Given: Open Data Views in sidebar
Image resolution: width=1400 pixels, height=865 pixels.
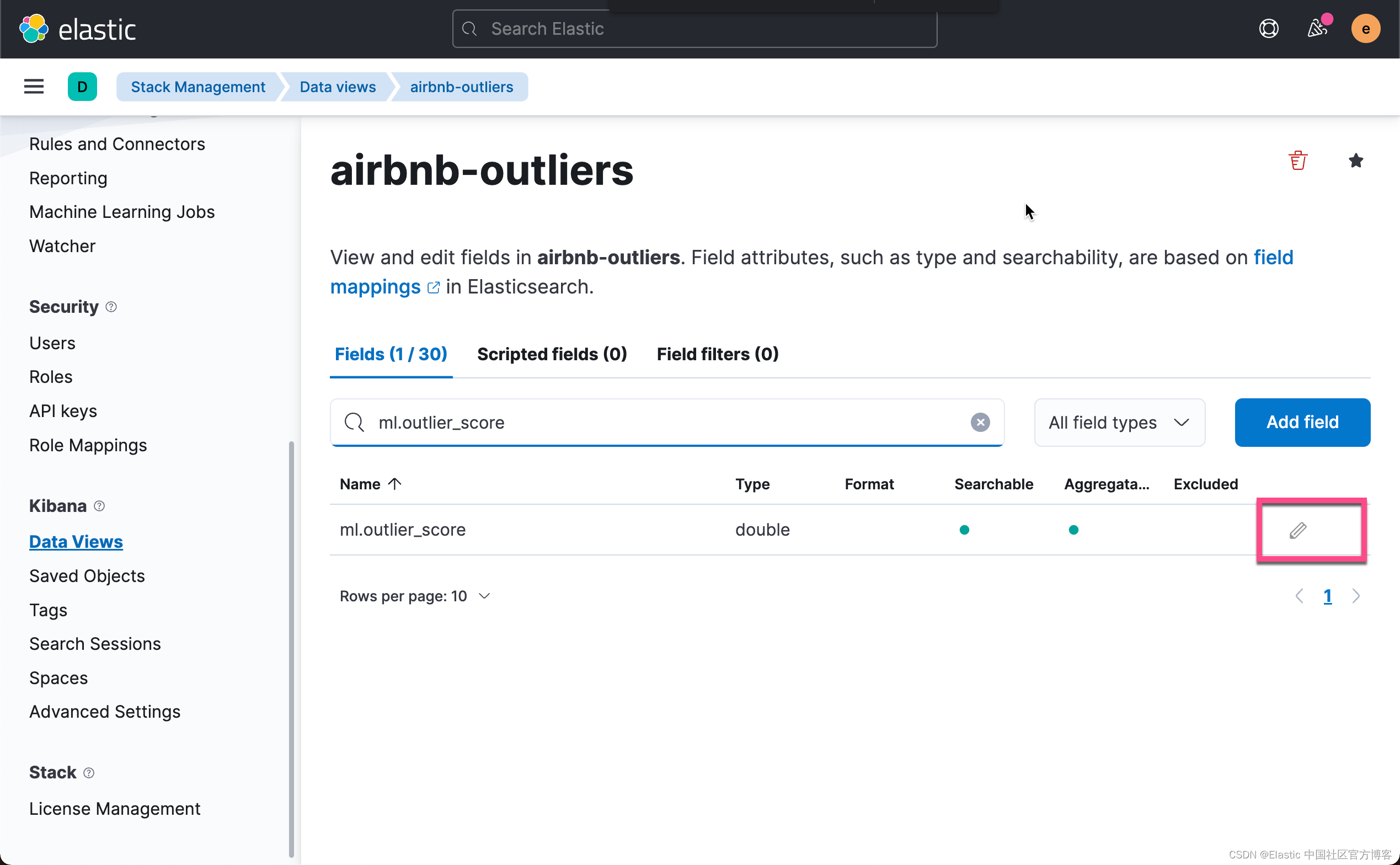Looking at the screenshot, I should (76, 542).
